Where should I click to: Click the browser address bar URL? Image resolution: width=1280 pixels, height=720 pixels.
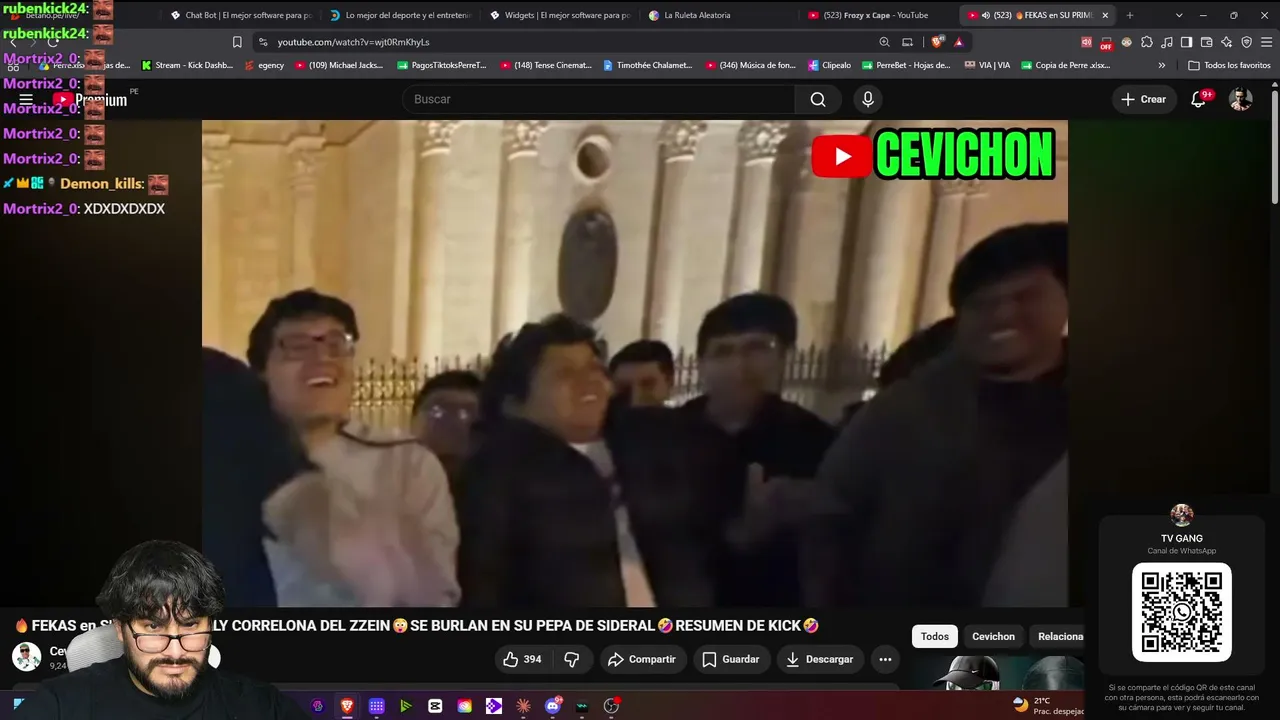[353, 42]
